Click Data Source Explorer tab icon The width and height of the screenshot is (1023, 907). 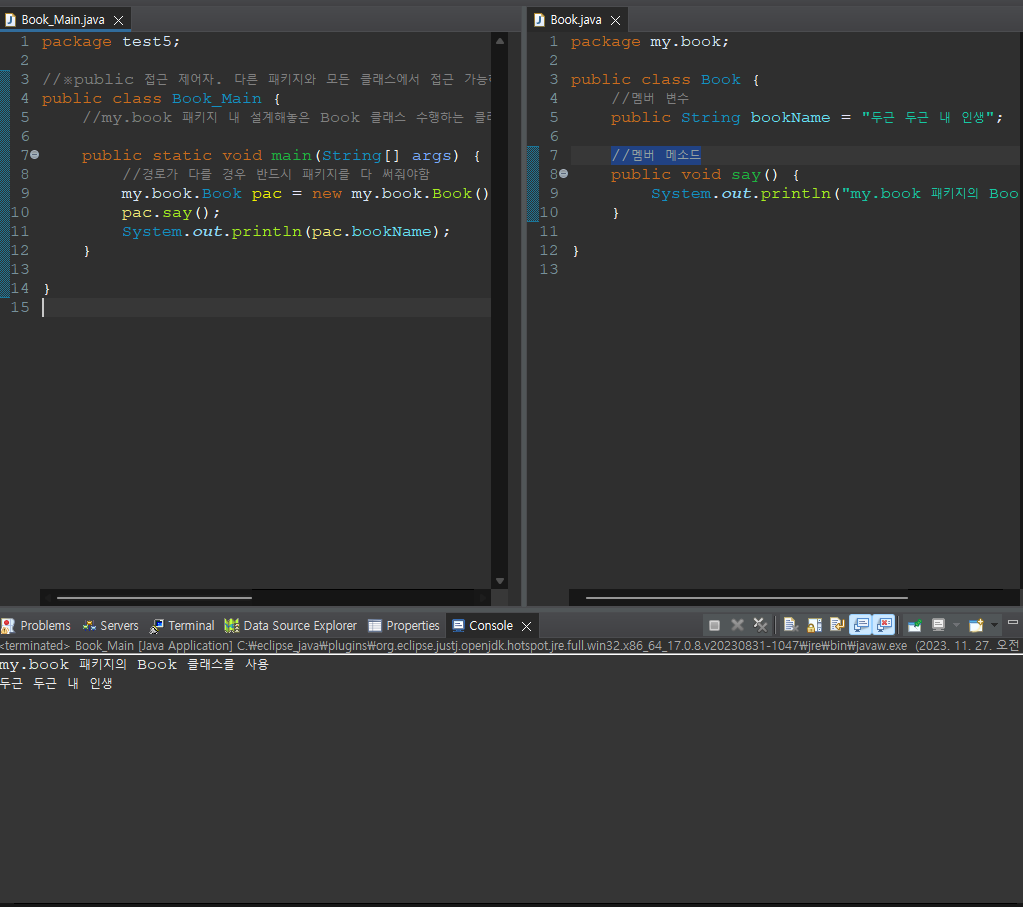(x=232, y=626)
